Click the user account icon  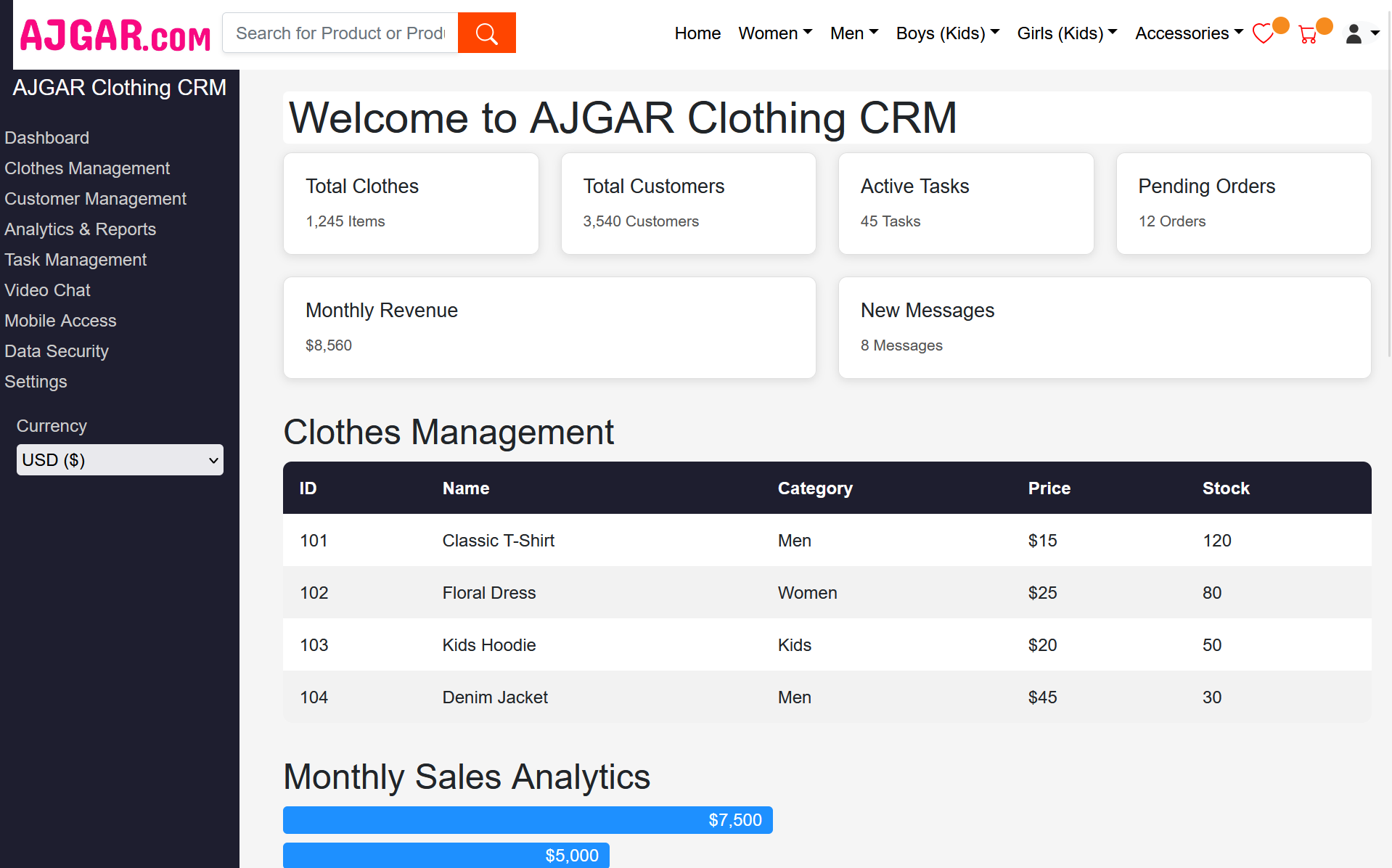click(x=1353, y=34)
